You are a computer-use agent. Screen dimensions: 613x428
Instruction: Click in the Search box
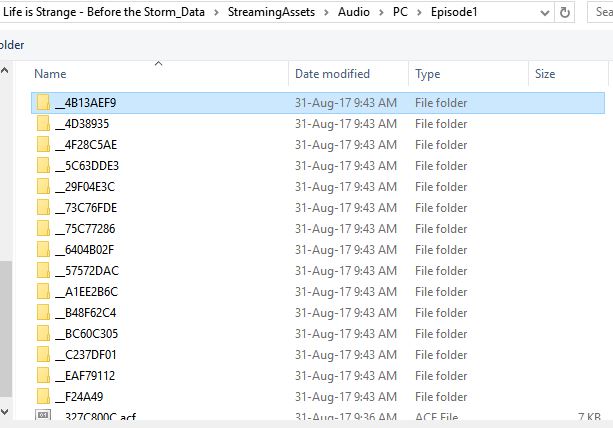pyautogui.click(x=600, y=13)
